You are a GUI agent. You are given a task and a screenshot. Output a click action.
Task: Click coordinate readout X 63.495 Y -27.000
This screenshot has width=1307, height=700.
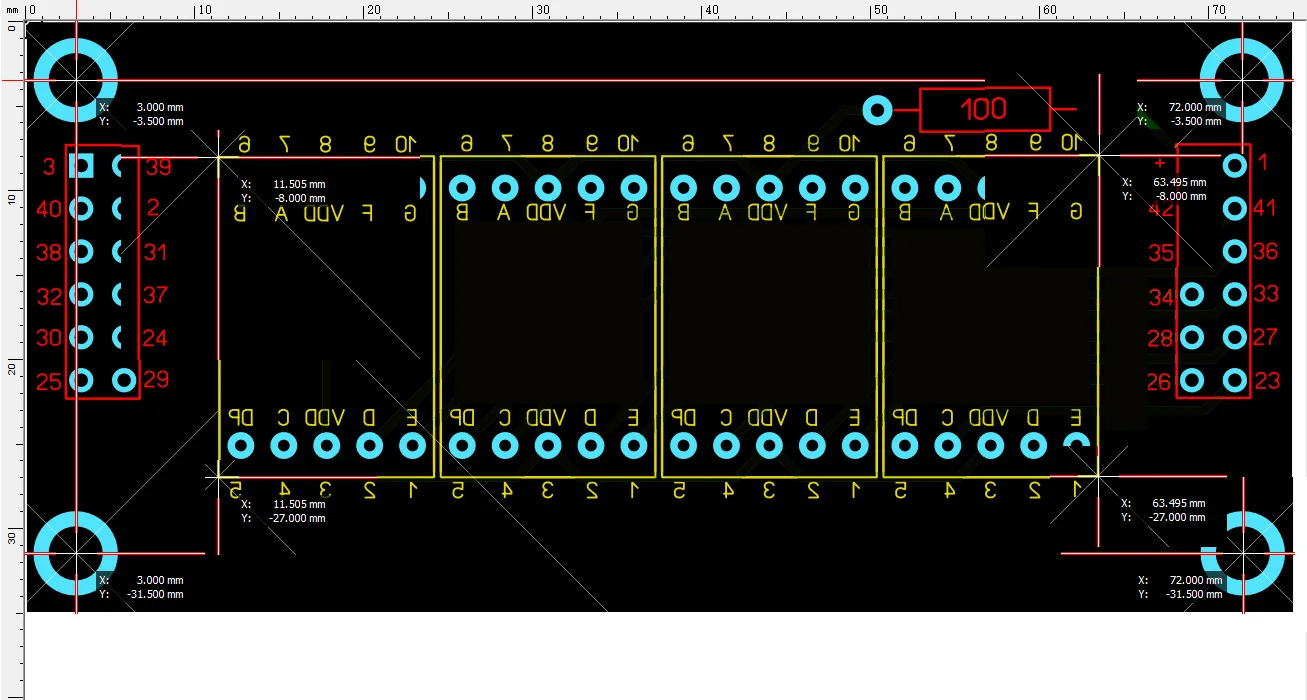pos(1164,510)
